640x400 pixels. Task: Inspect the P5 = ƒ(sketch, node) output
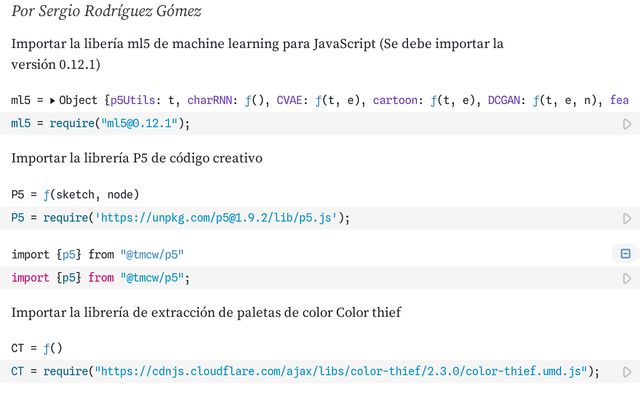[75, 195]
